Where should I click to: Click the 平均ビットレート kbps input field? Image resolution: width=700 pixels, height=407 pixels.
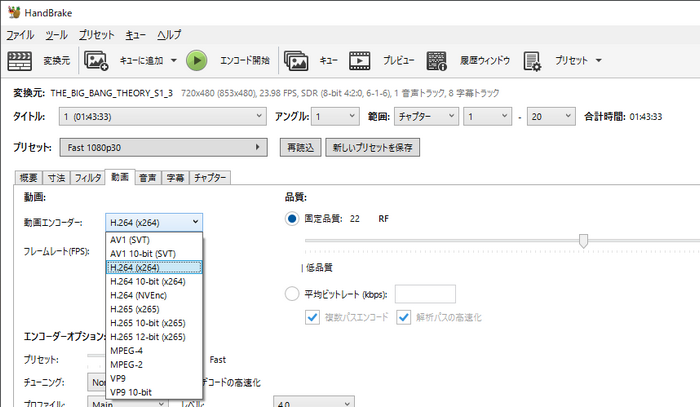425,294
